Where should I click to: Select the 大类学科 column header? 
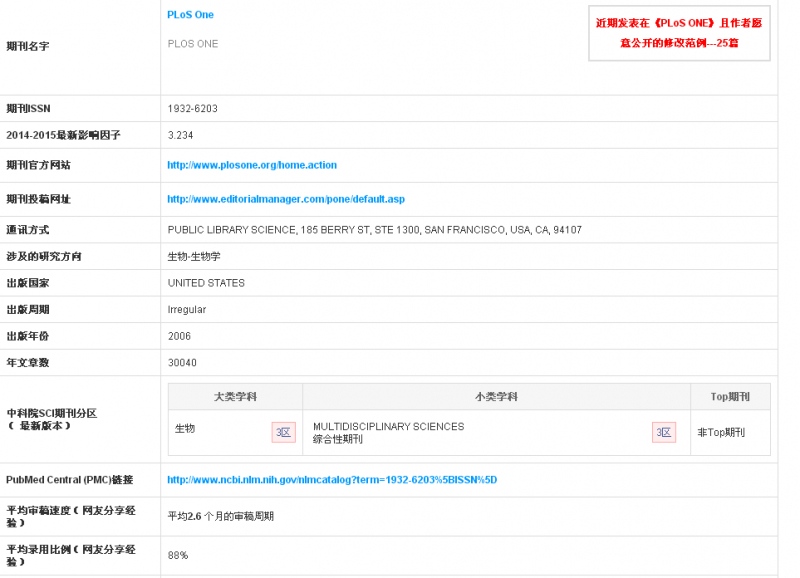[x=235, y=397]
